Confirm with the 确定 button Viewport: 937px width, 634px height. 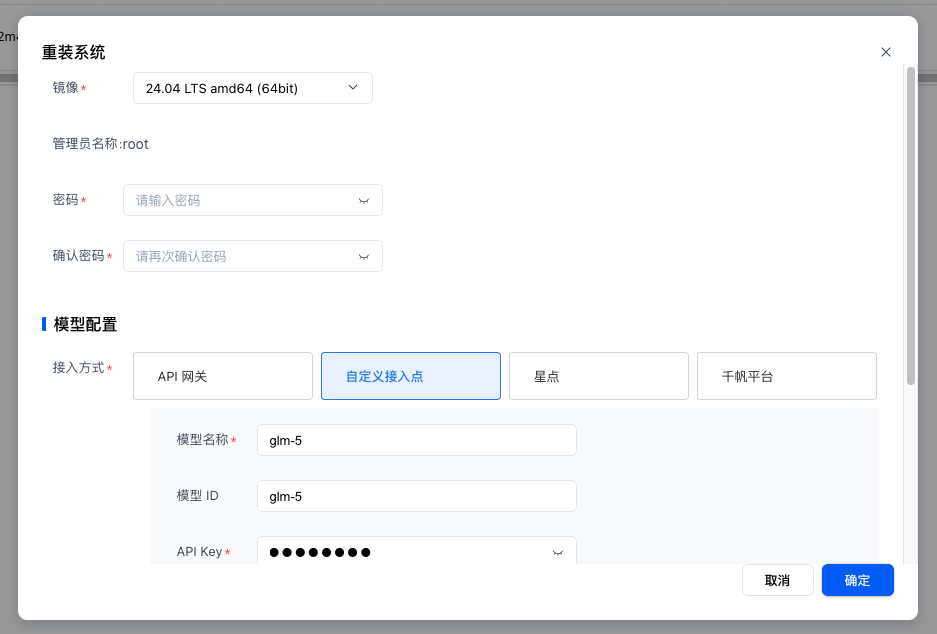point(858,580)
